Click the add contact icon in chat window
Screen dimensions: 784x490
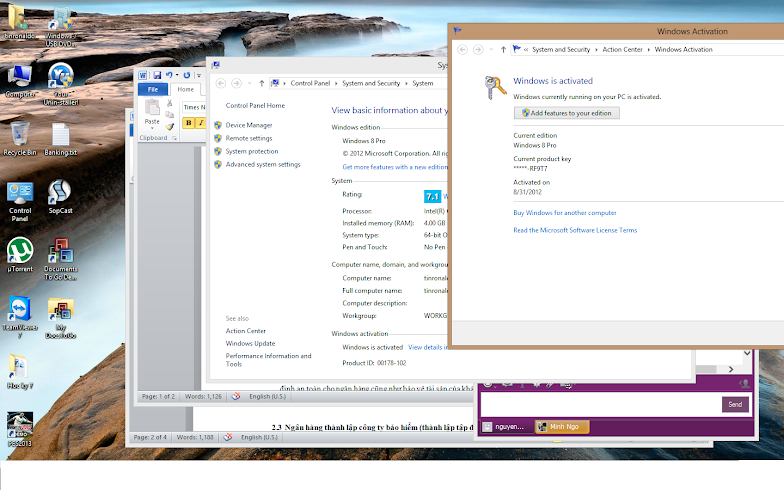[744, 384]
